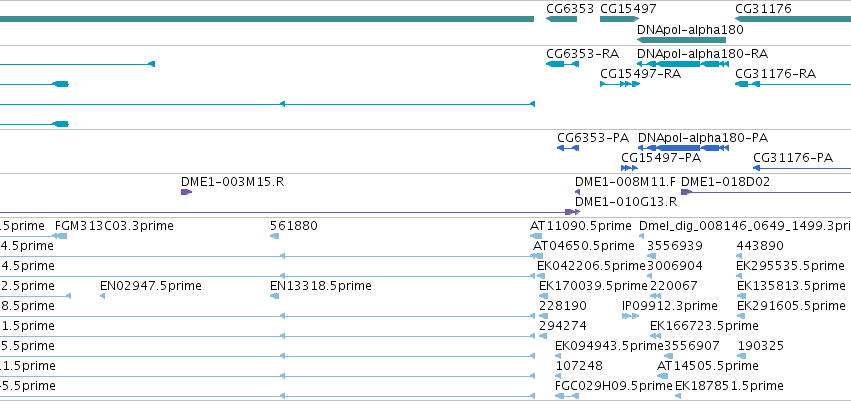Select transcript DNApol-alpha180-RA label

(x=702, y=54)
